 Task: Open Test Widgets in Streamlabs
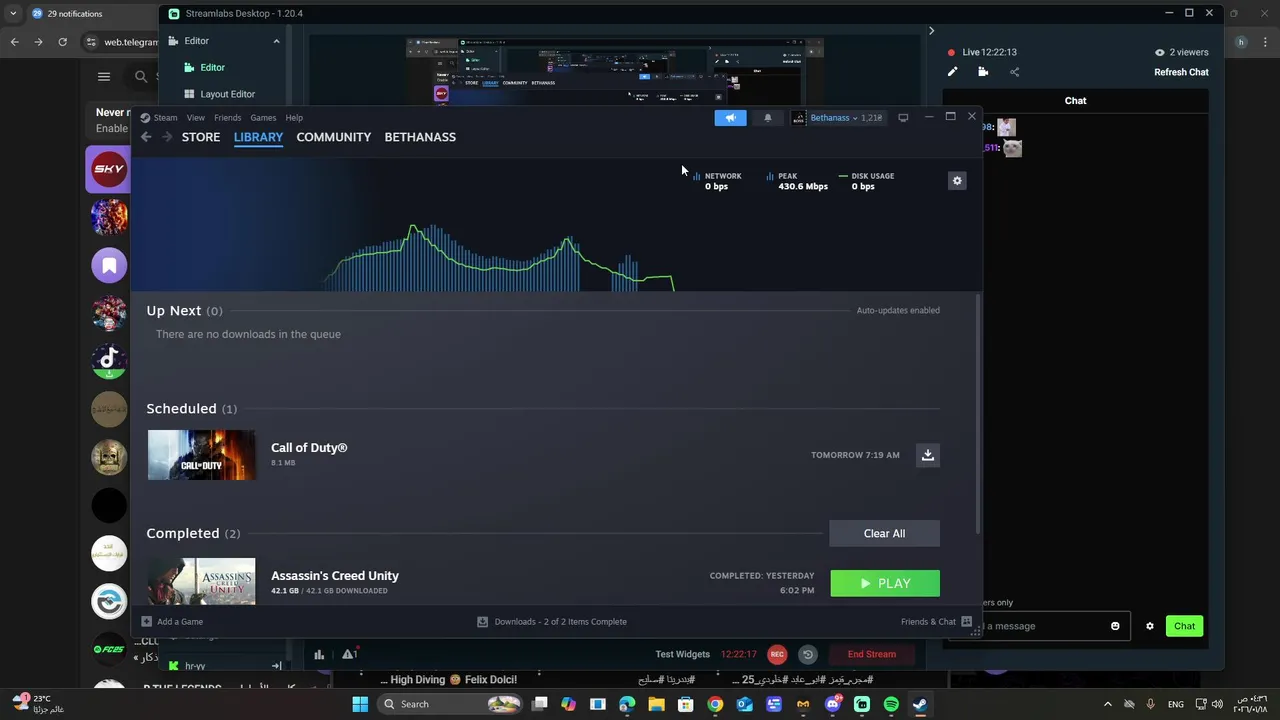682,654
